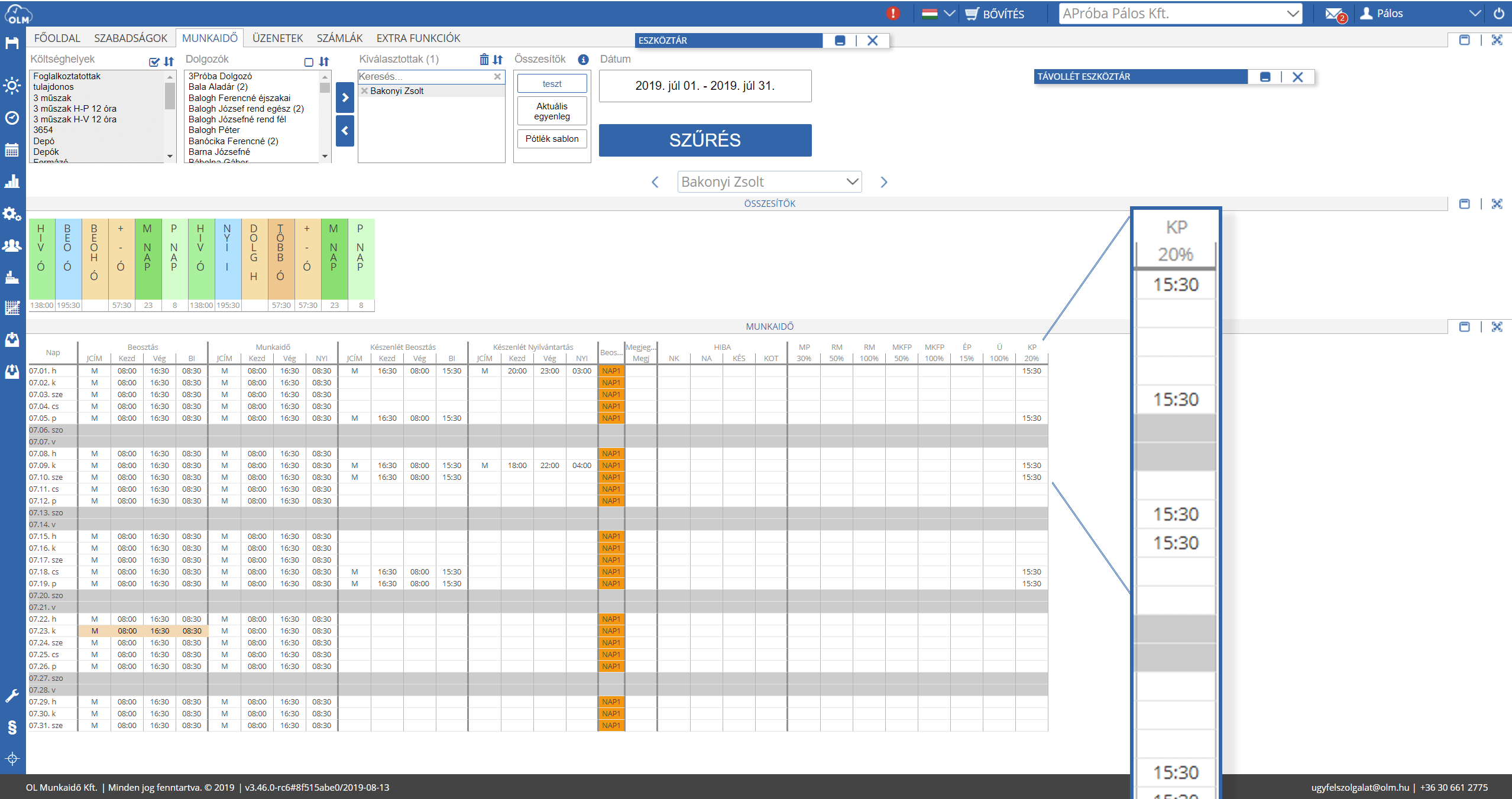
Task: Sort the Dolgozók list
Action: coord(324,61)
